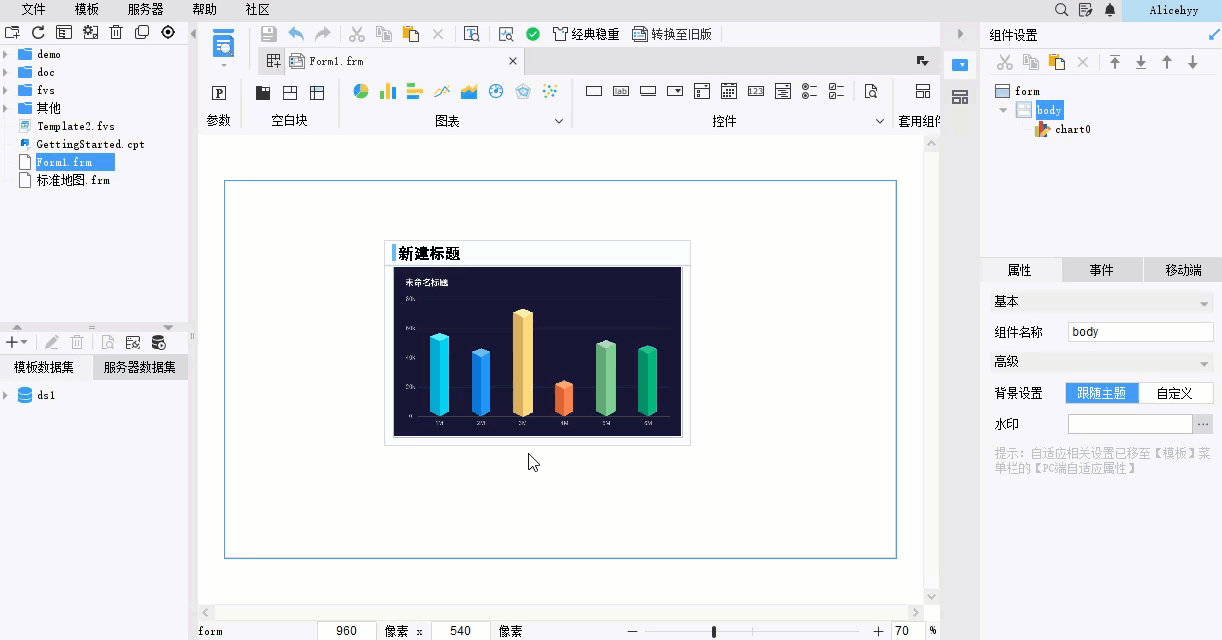The width and height of the screenshot is (1222, 640).
Task: Open the 服务器 menu
Action: [x=146, y=9]
